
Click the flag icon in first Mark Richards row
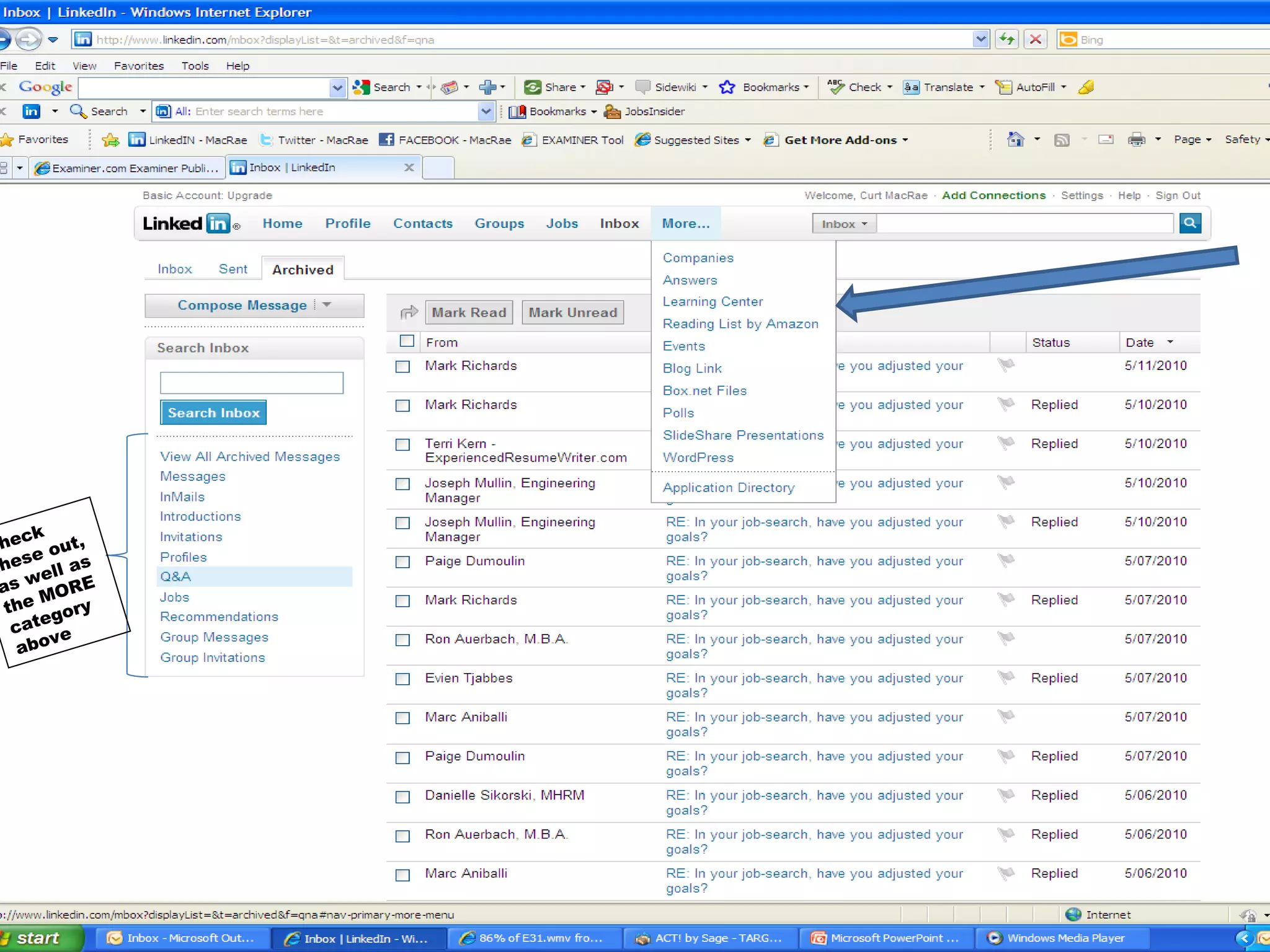click(1006, 364)
